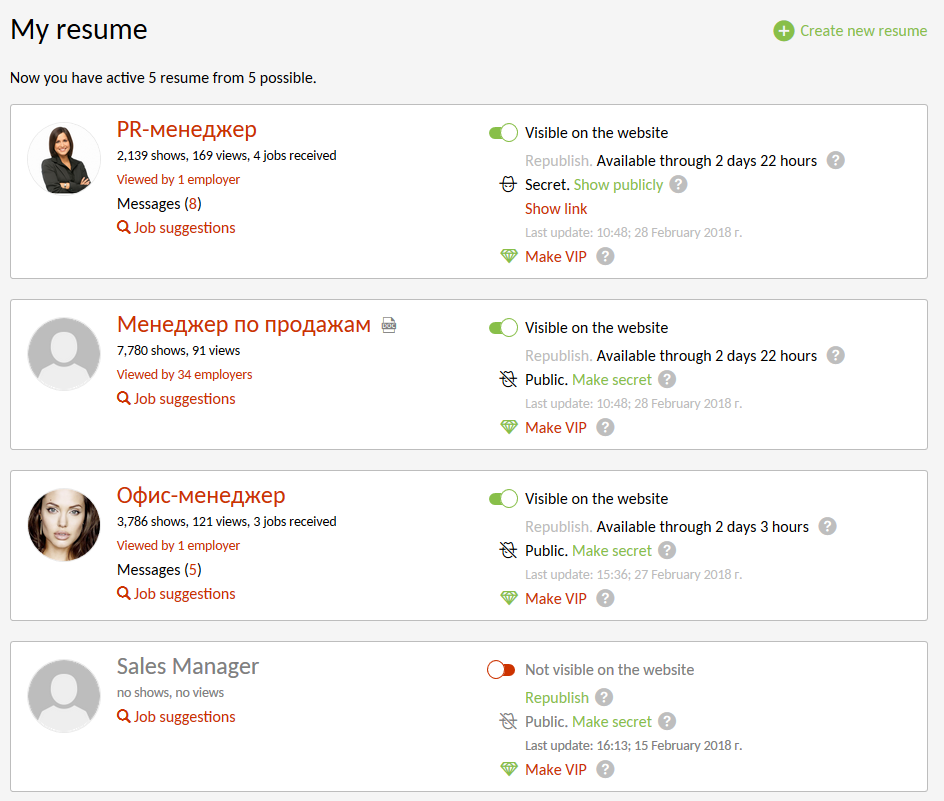The height and width of the screenshot is (801, 944).
Task: Disable website visibility for Менеджер по продажам
Action: (x=503, y=328)
